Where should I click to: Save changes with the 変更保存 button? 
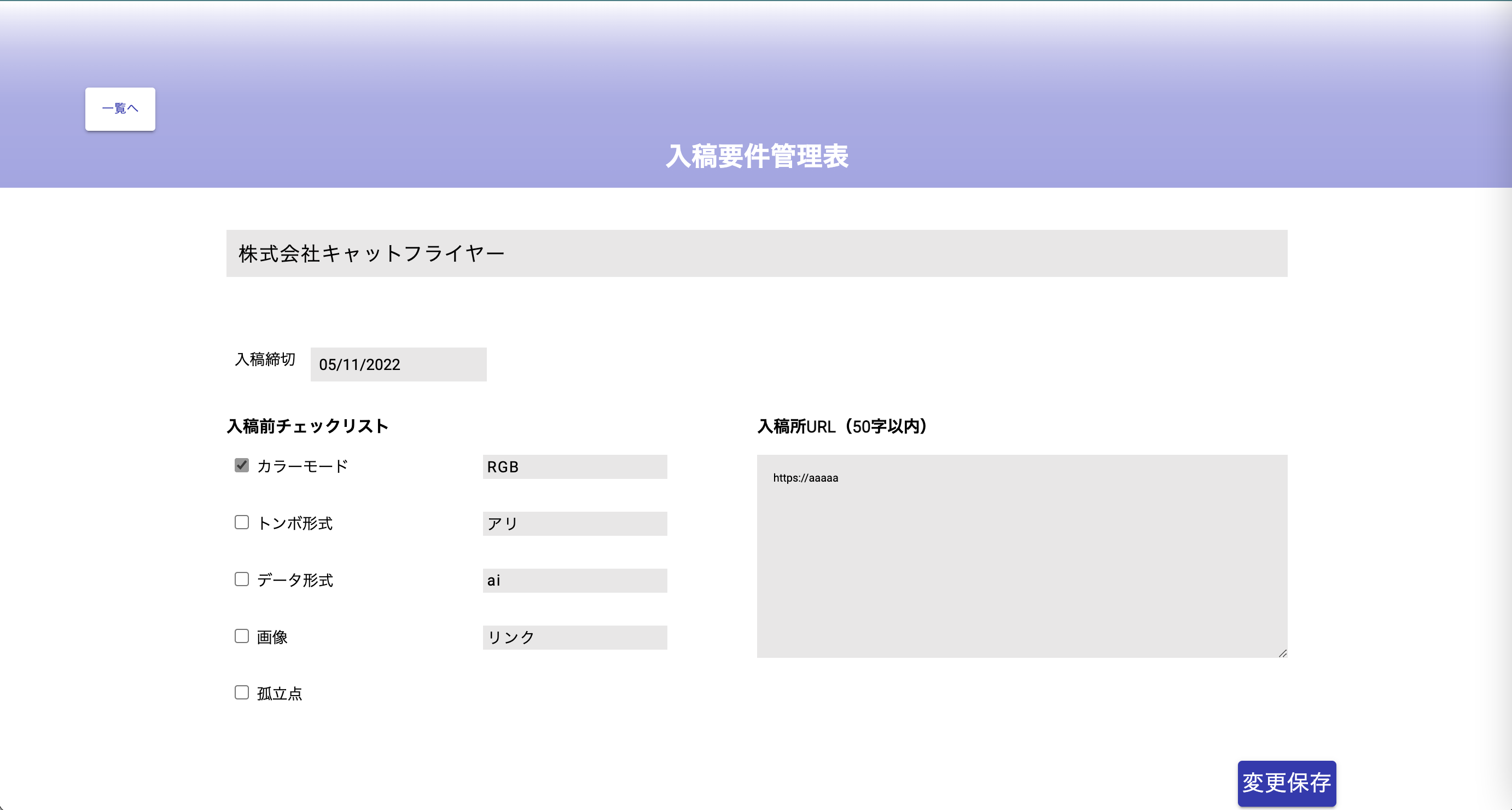(x=1287, y=783)
